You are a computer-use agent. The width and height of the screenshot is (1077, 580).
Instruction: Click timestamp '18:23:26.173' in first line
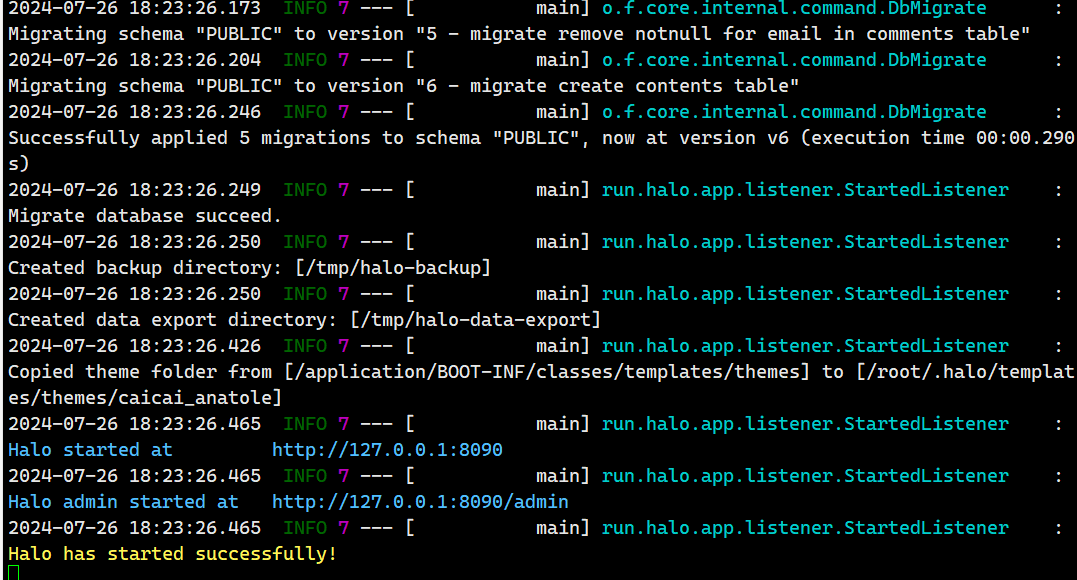(x=195, y=8)
